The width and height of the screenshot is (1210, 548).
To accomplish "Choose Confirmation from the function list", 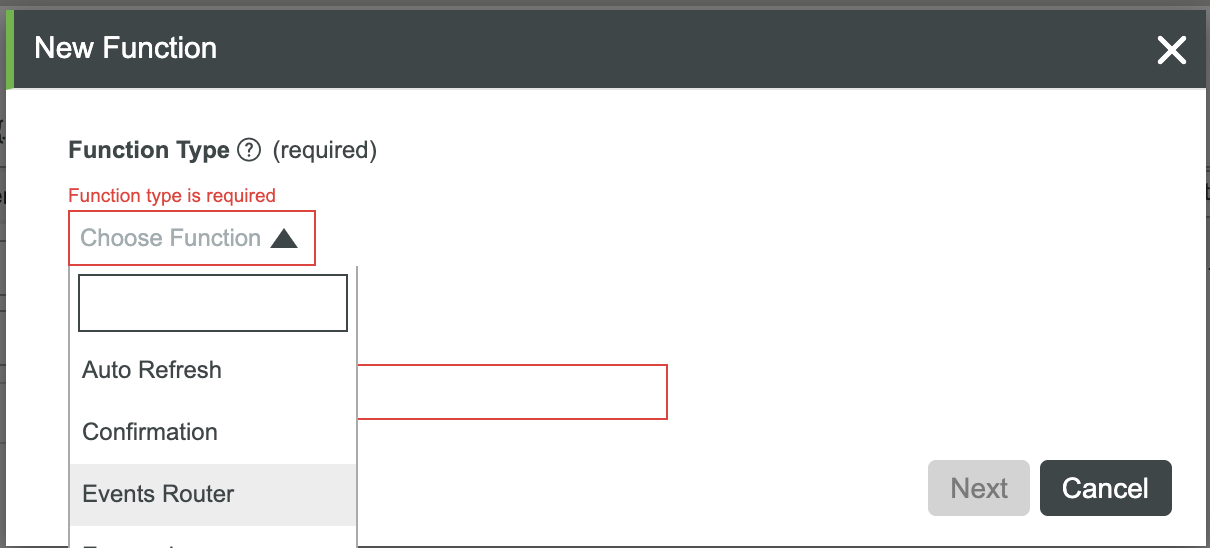I will point(150,432).
